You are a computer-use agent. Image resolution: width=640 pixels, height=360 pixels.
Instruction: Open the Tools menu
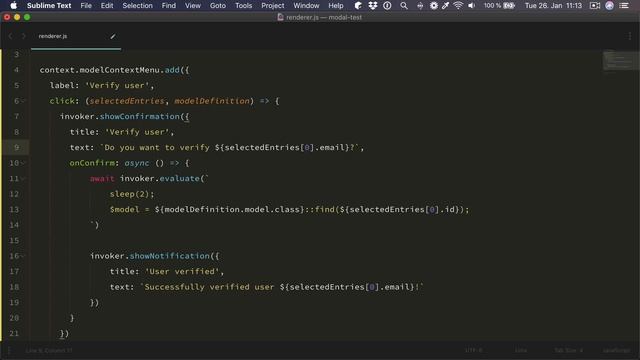(x=243, y=6)
